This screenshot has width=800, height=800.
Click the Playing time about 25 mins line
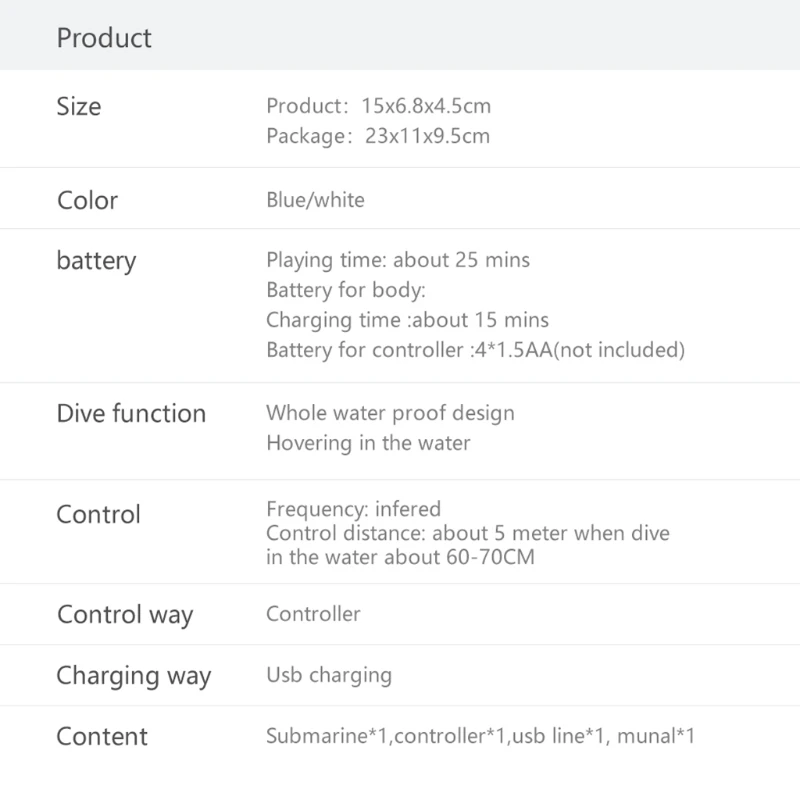click(x=398, y=260)
